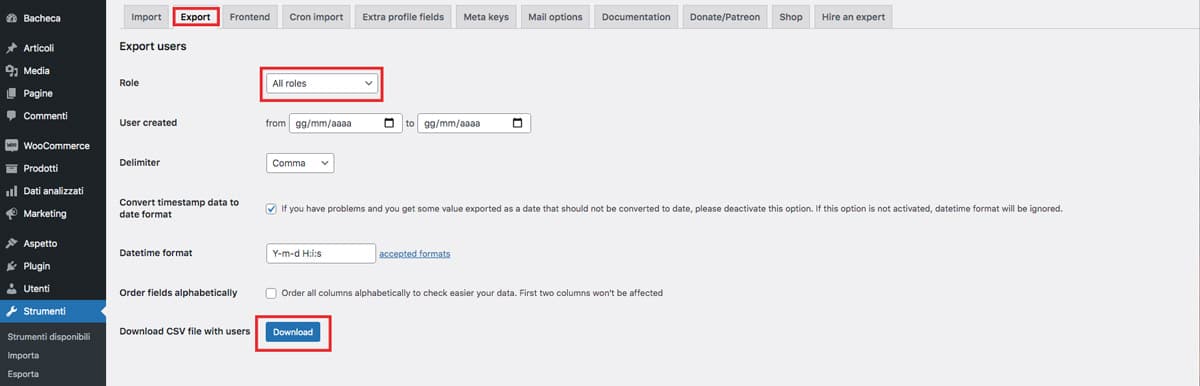The width and height of the screenshot is (1200, 386).
Task: Click the WooCommerce logo icon
Action: (x=11, y=146)
